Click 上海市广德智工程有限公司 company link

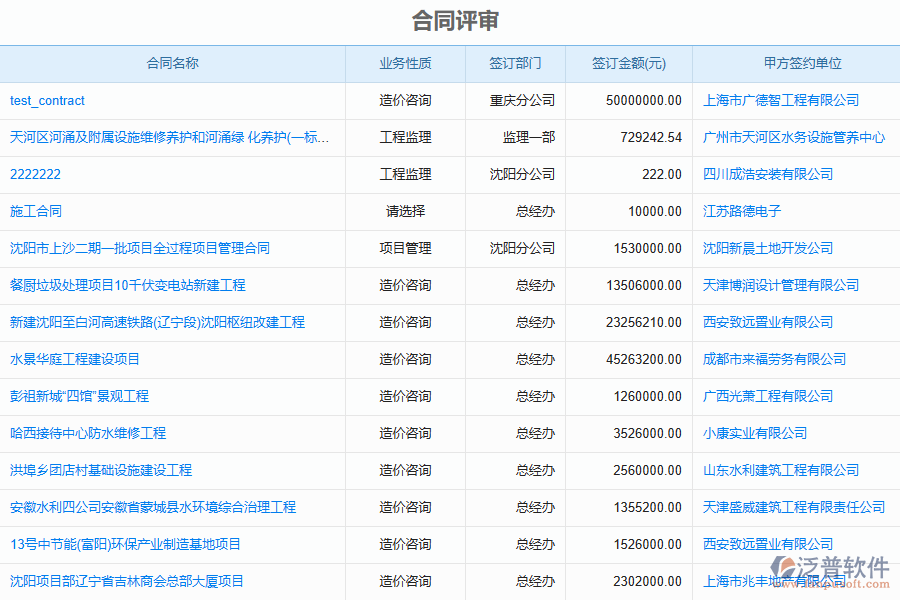click(x=781, y=100)
